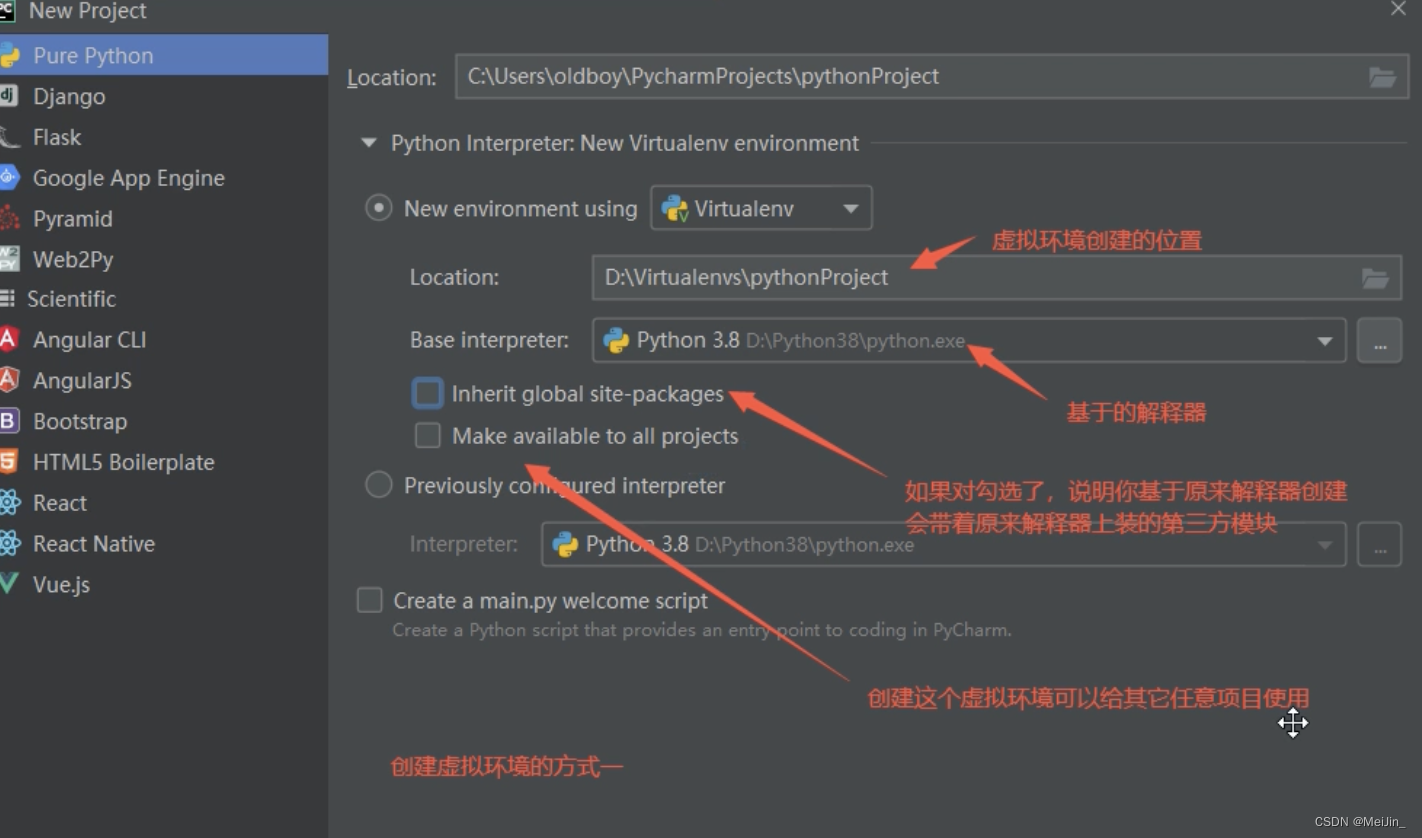1422x838 pixels.
Task: Click the Flask project type icon
Action: (x=9, y=137)
